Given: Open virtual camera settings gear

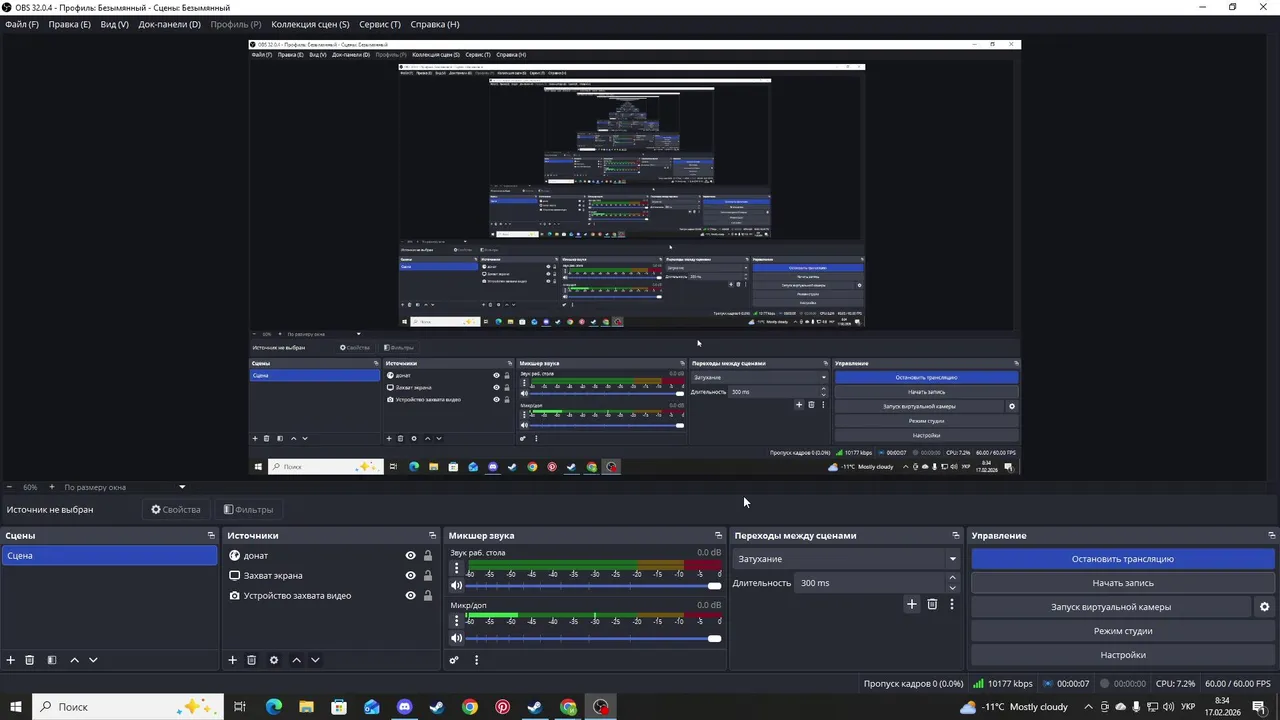Looking at the screenshot, I should (x=1264, y=607).
